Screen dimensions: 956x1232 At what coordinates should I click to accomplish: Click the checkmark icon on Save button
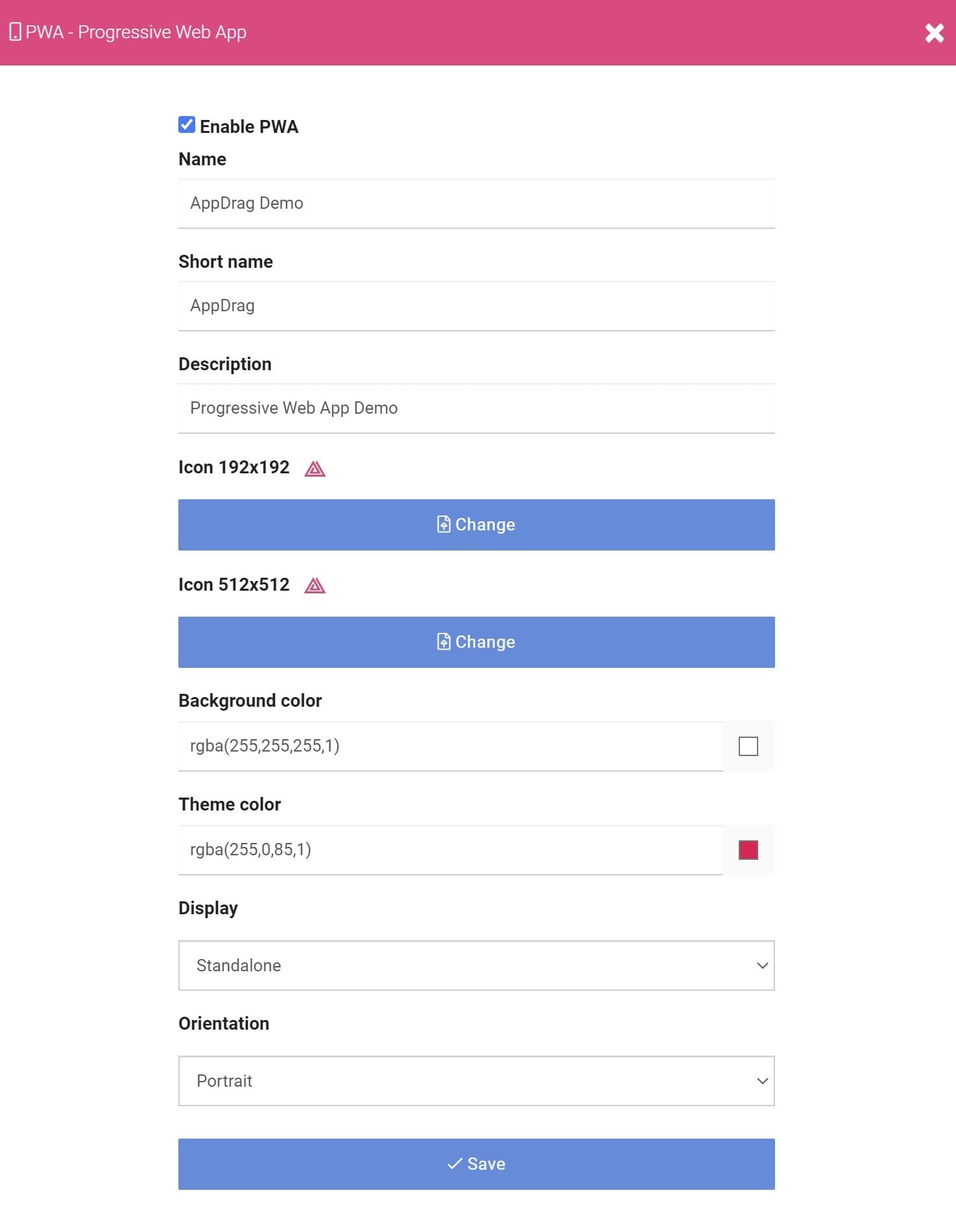click(455, 1164)
